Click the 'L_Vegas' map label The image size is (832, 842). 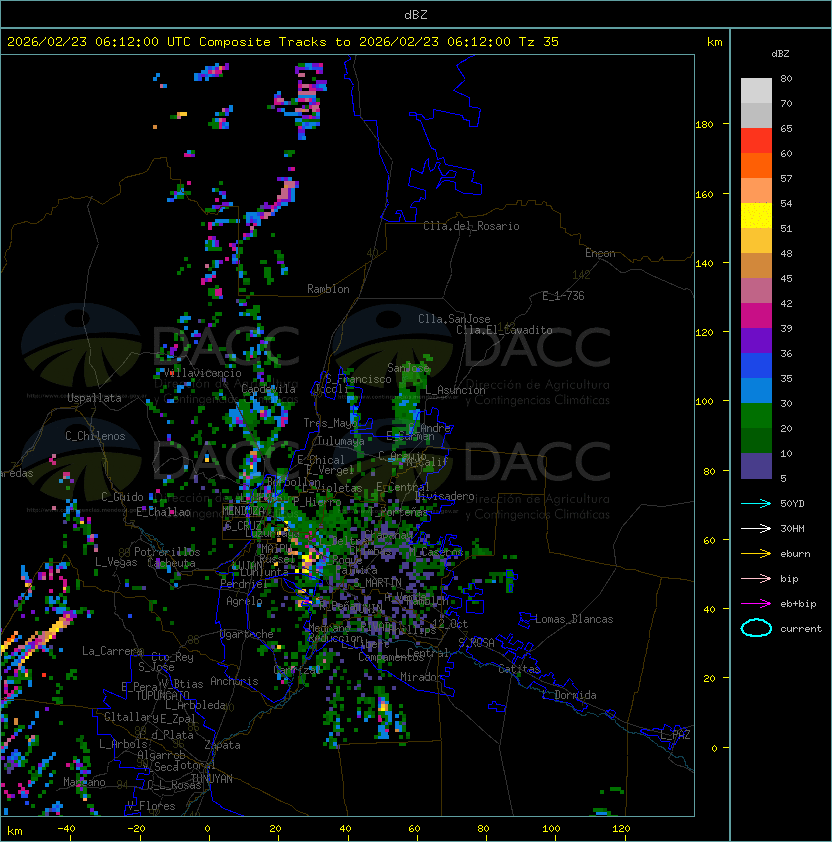tap(116, 562)
